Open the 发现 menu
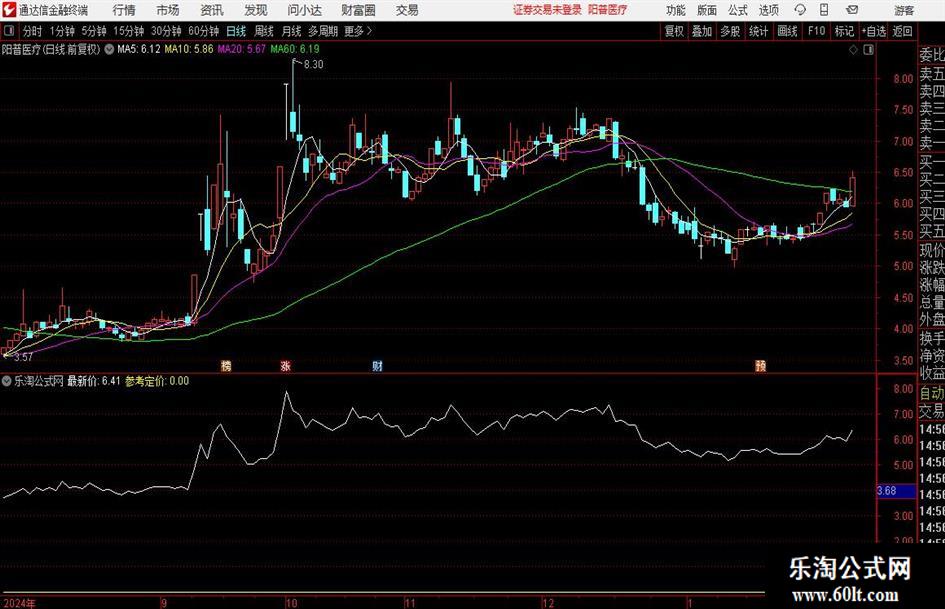945x609 pixels. [256, 10]
